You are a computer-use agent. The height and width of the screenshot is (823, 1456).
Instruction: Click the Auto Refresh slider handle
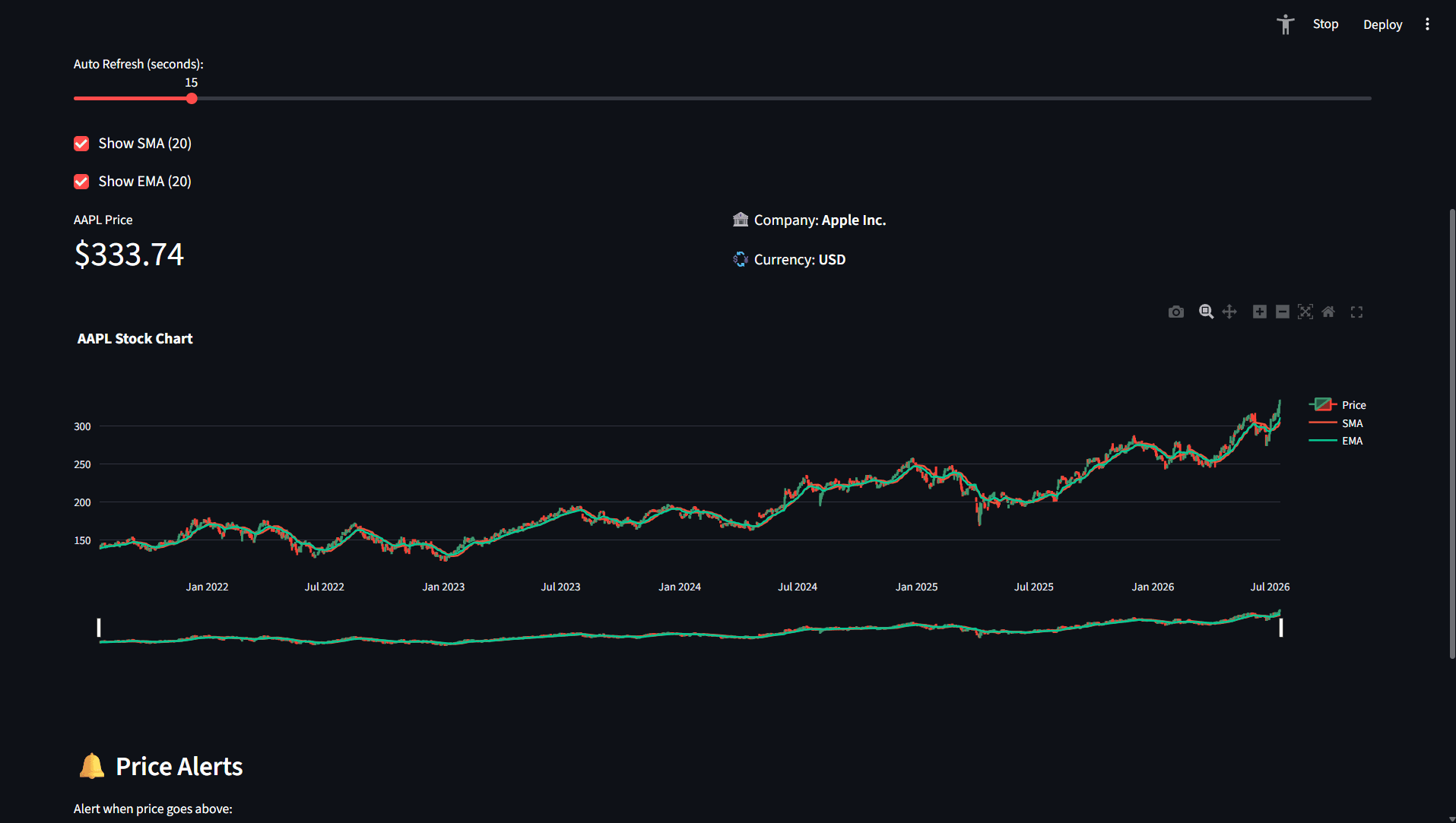click(x=192, y=99)
